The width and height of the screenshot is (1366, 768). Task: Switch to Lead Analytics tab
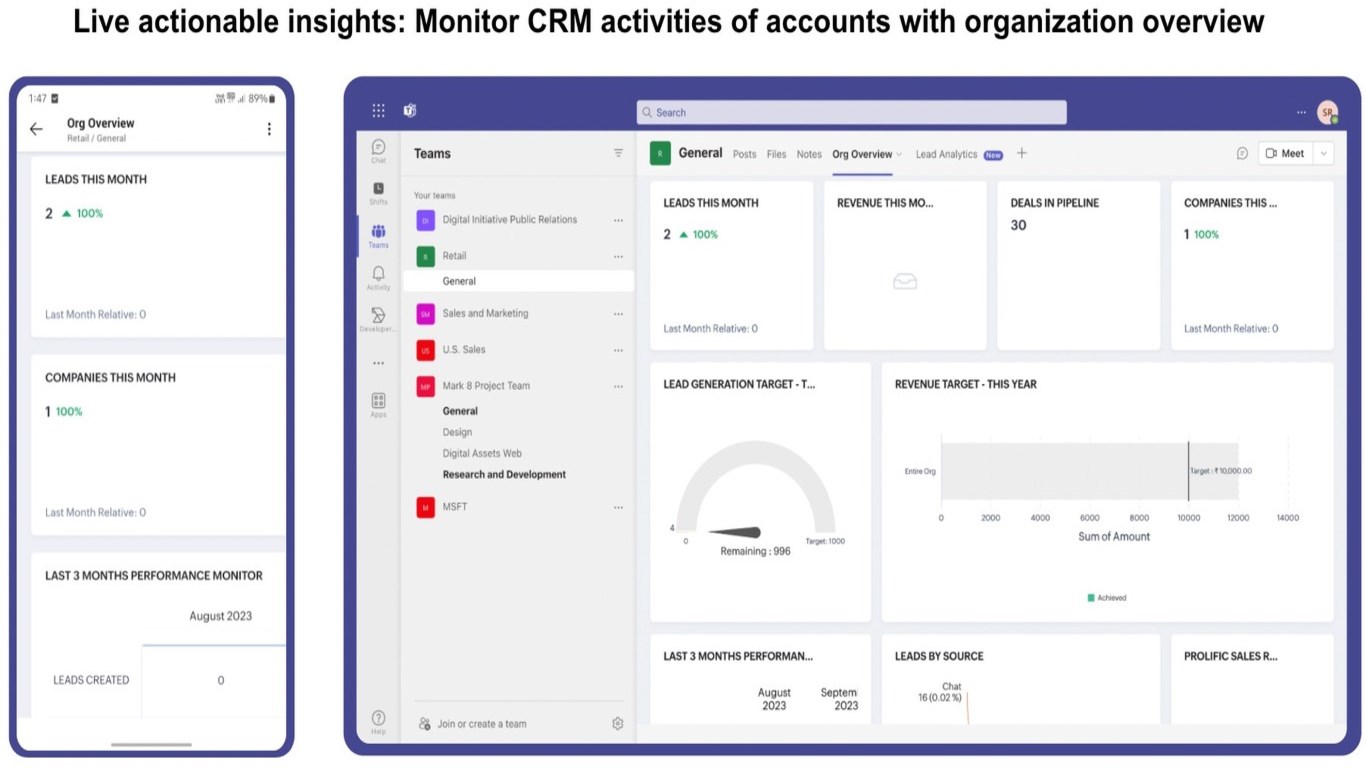pyautogui.click(x=946, y=154)
